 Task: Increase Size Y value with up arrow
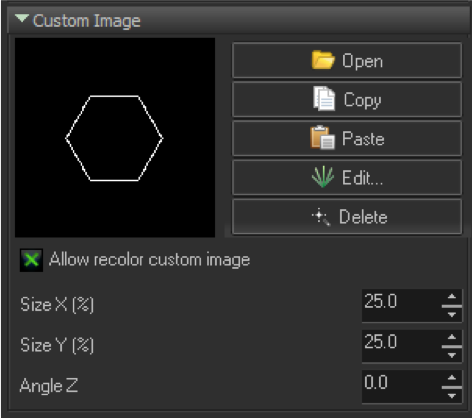tap(452, 337)
